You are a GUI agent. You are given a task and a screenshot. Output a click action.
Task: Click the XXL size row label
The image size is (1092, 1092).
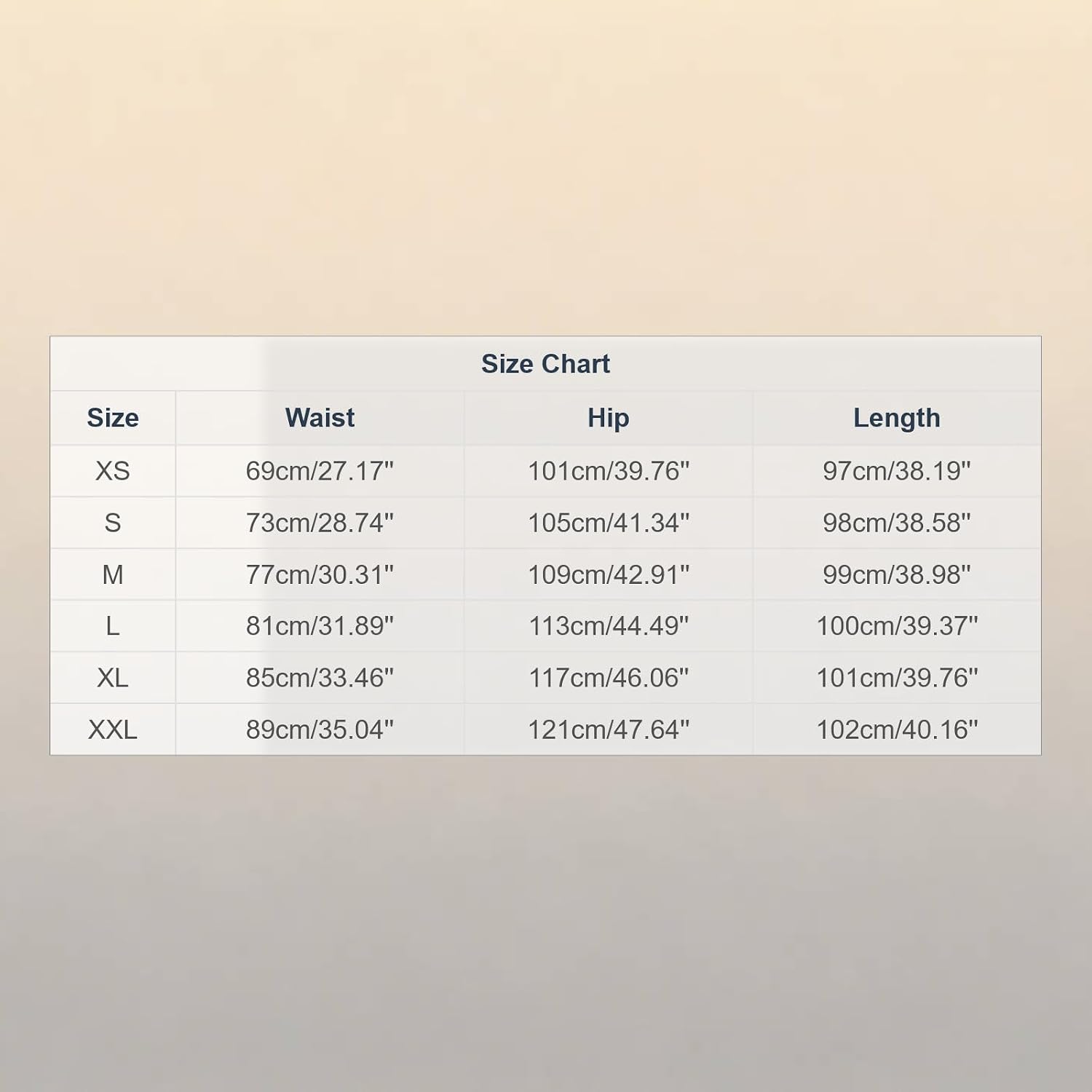(113, 729)
